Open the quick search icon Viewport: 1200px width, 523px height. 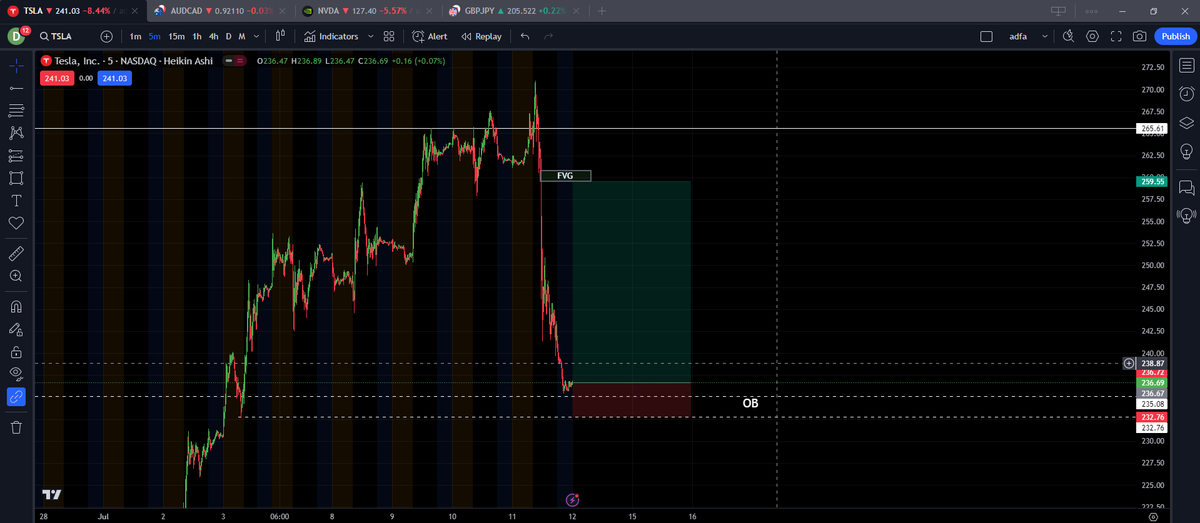click(x=1068, y=36)
